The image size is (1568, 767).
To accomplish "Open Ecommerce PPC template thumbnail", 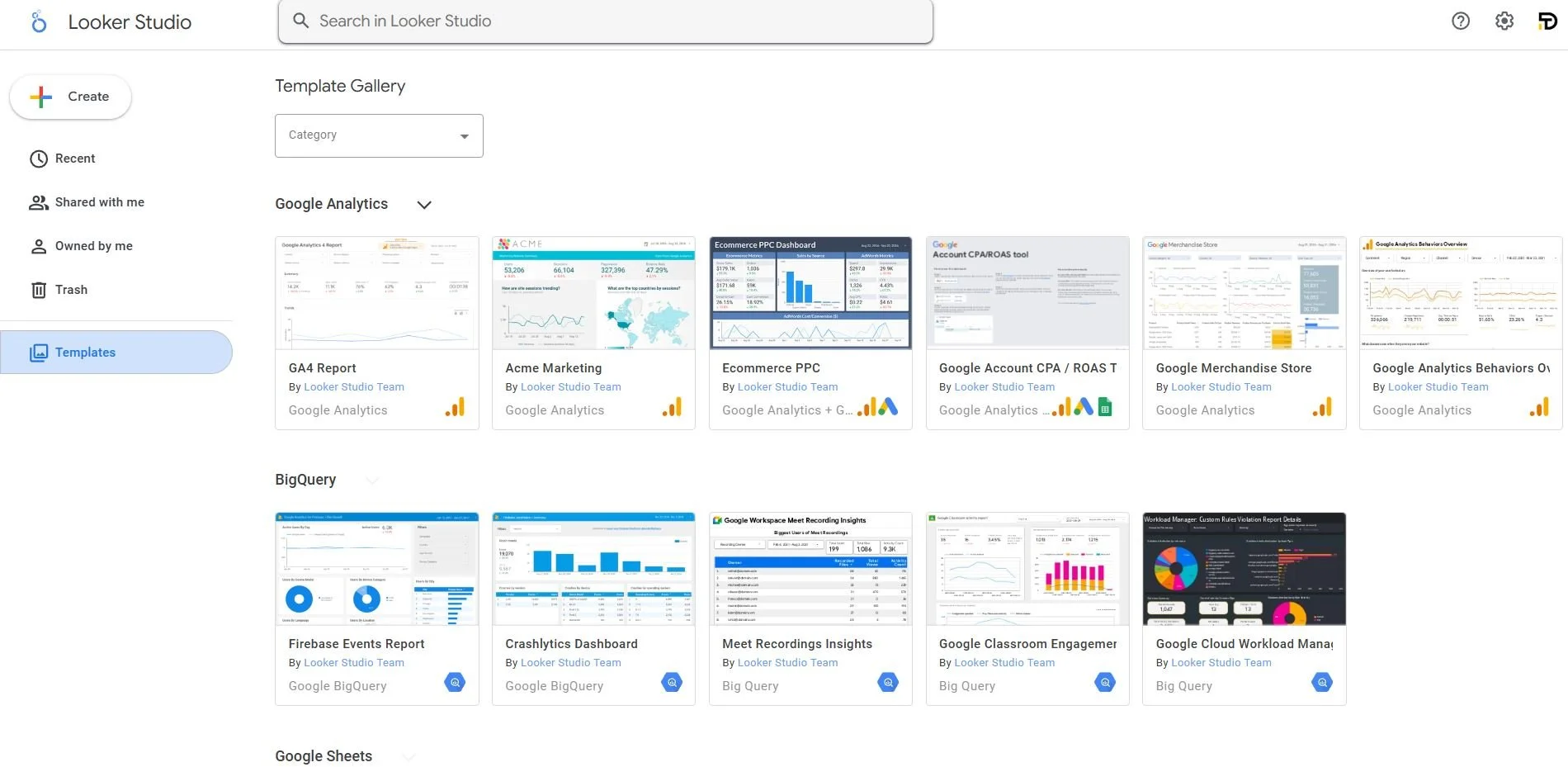I will coord(810,293).
